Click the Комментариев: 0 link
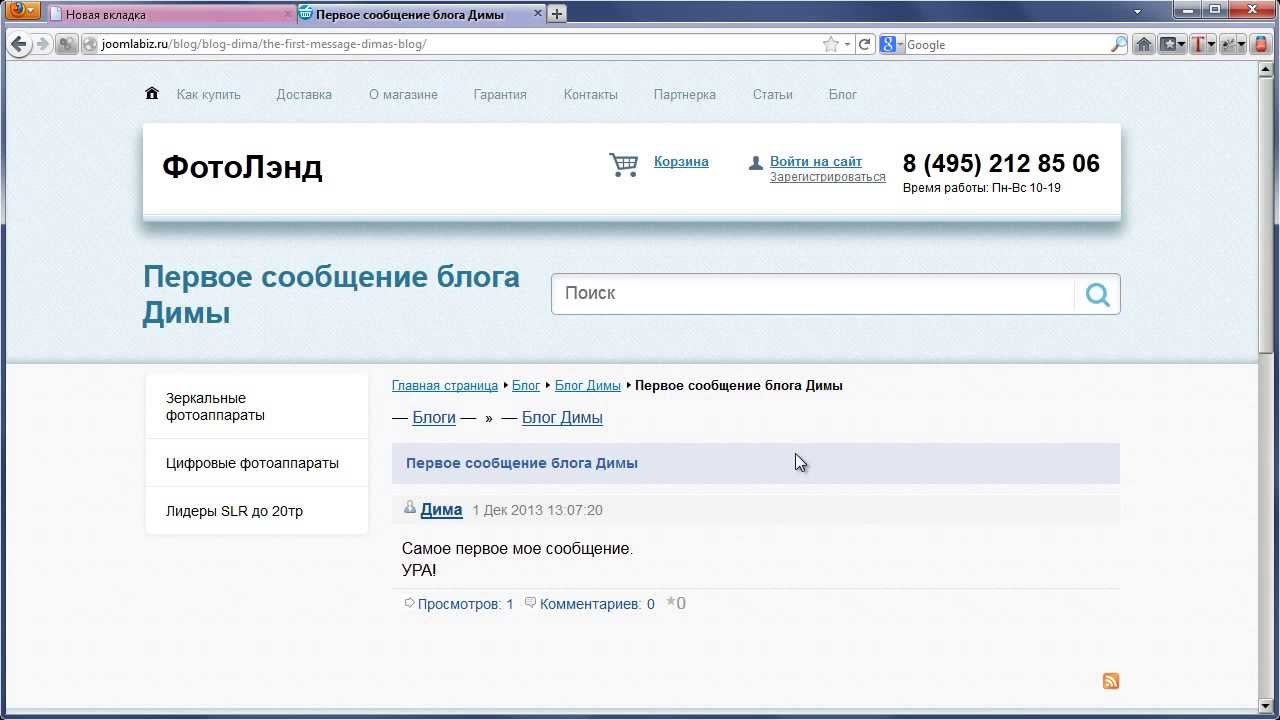The height and width of the screenshot is (720, 1280). tap(597, 604)
